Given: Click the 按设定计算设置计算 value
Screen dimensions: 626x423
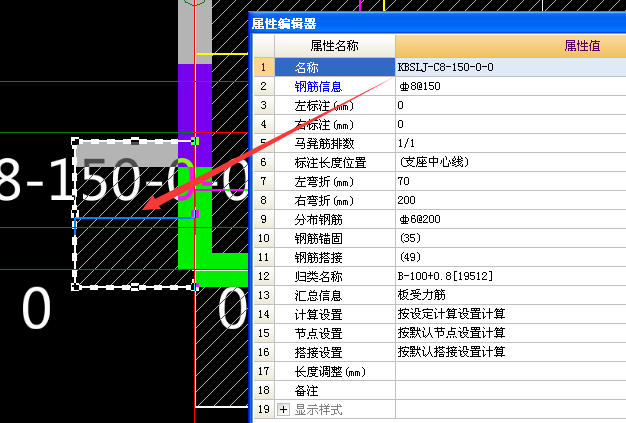Looking at the screenshot, I should pos(511,314).
